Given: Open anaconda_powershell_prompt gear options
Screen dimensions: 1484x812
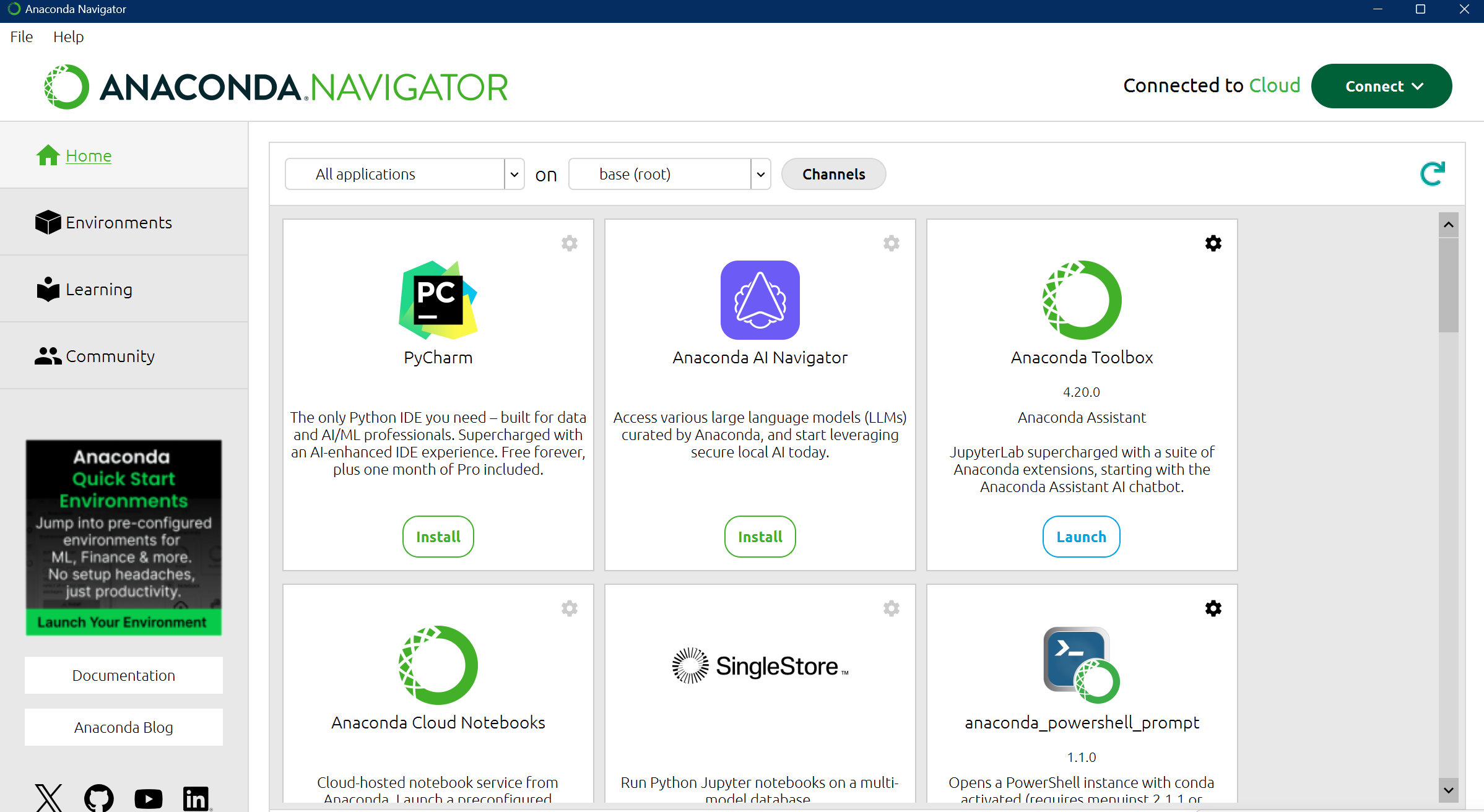Looking at the screenshot, I should click(x=1213, y=608).
